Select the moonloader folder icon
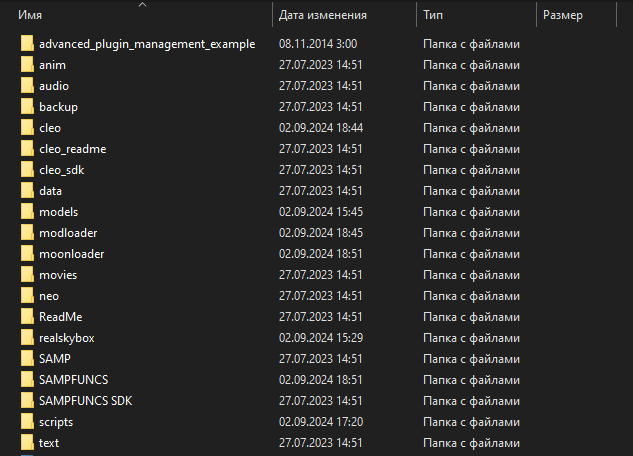The image size is (633, 456). pyautogui.click(x=27, y=254)
